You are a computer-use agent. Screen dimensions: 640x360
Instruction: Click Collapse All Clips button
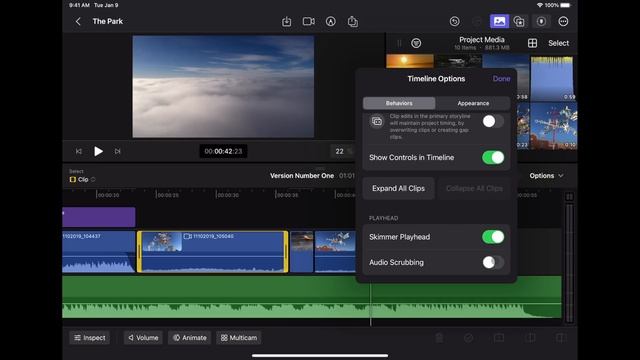click(474, 189)
